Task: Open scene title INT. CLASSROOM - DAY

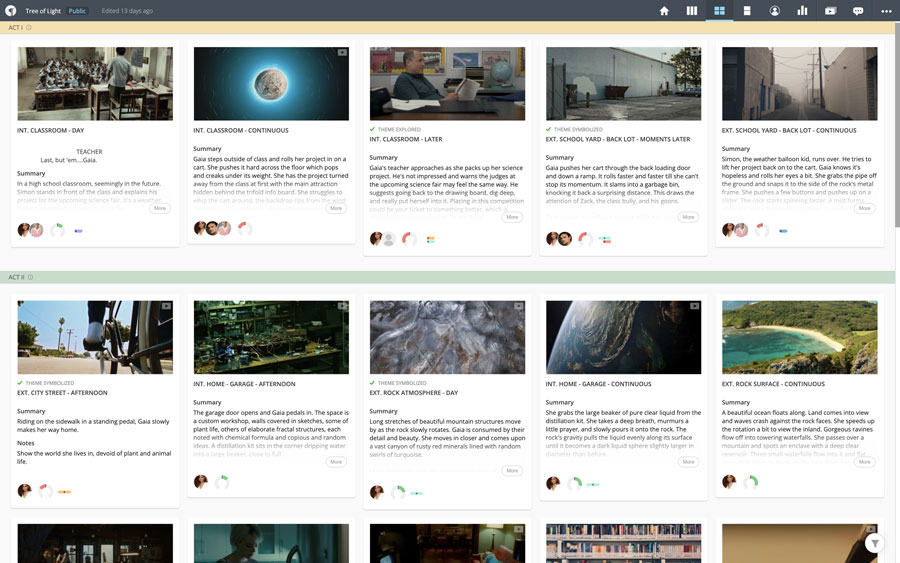Action: point(51,131)
